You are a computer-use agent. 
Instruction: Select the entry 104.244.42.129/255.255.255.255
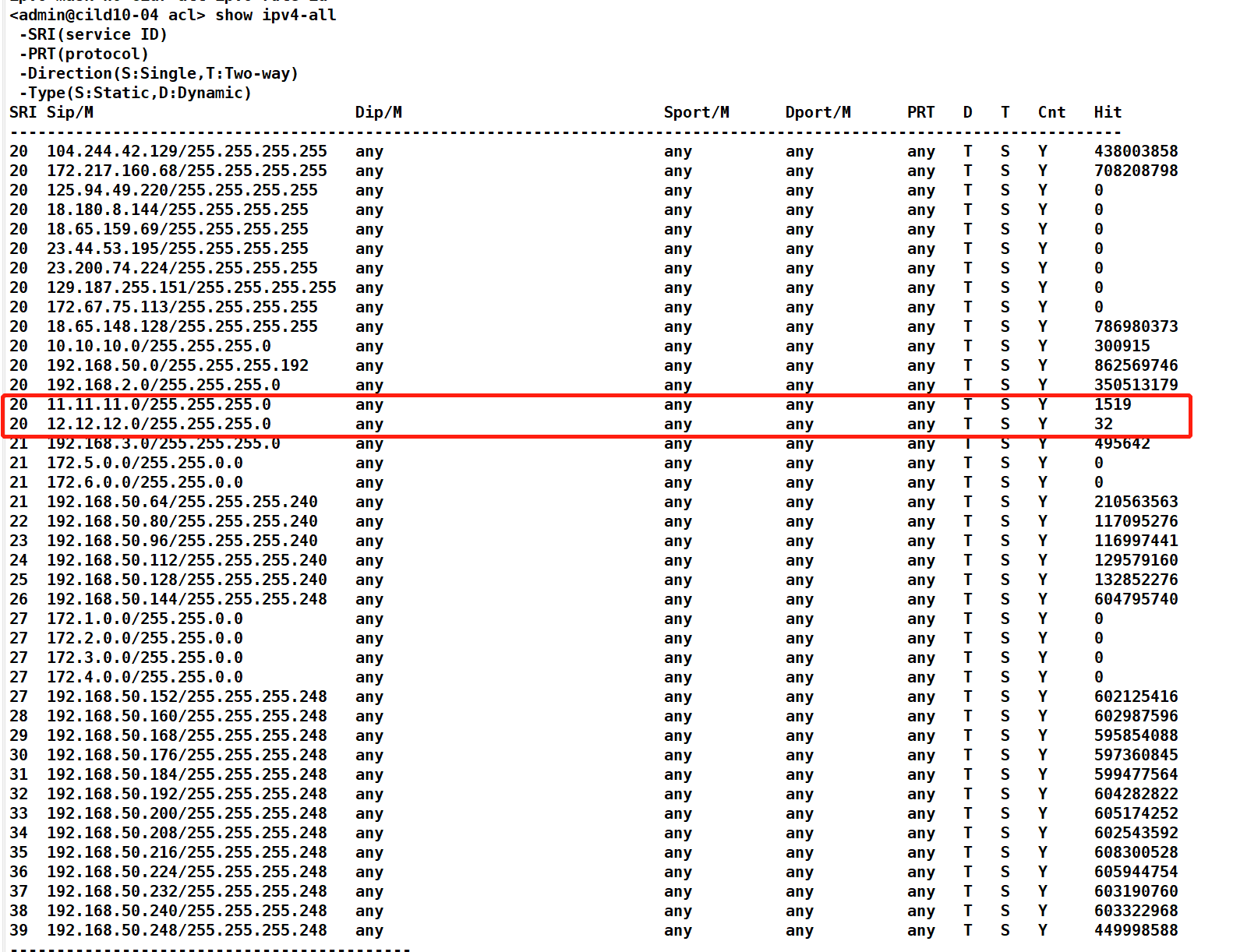pos(187,151)
